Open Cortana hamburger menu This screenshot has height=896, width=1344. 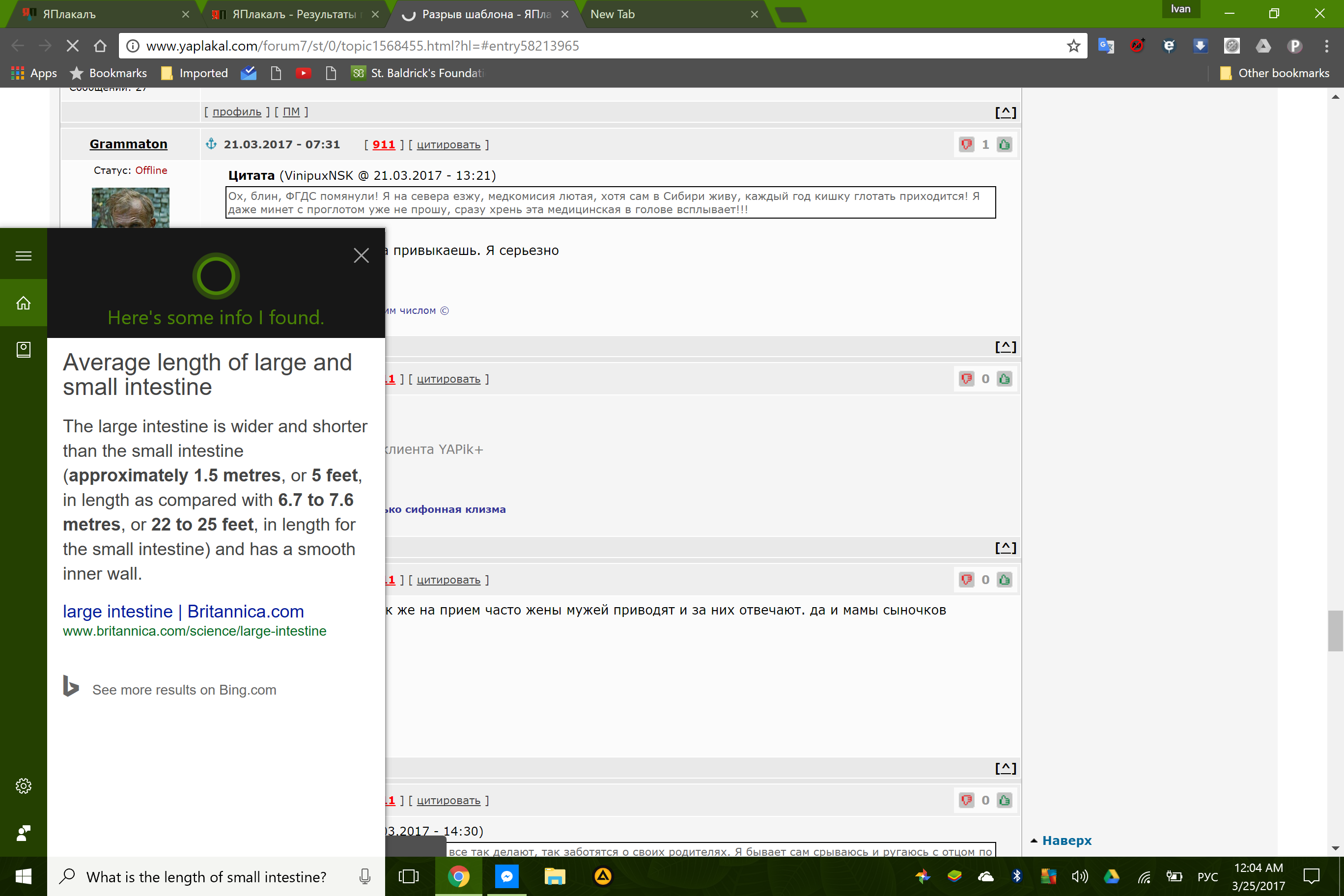coord(24,255)
